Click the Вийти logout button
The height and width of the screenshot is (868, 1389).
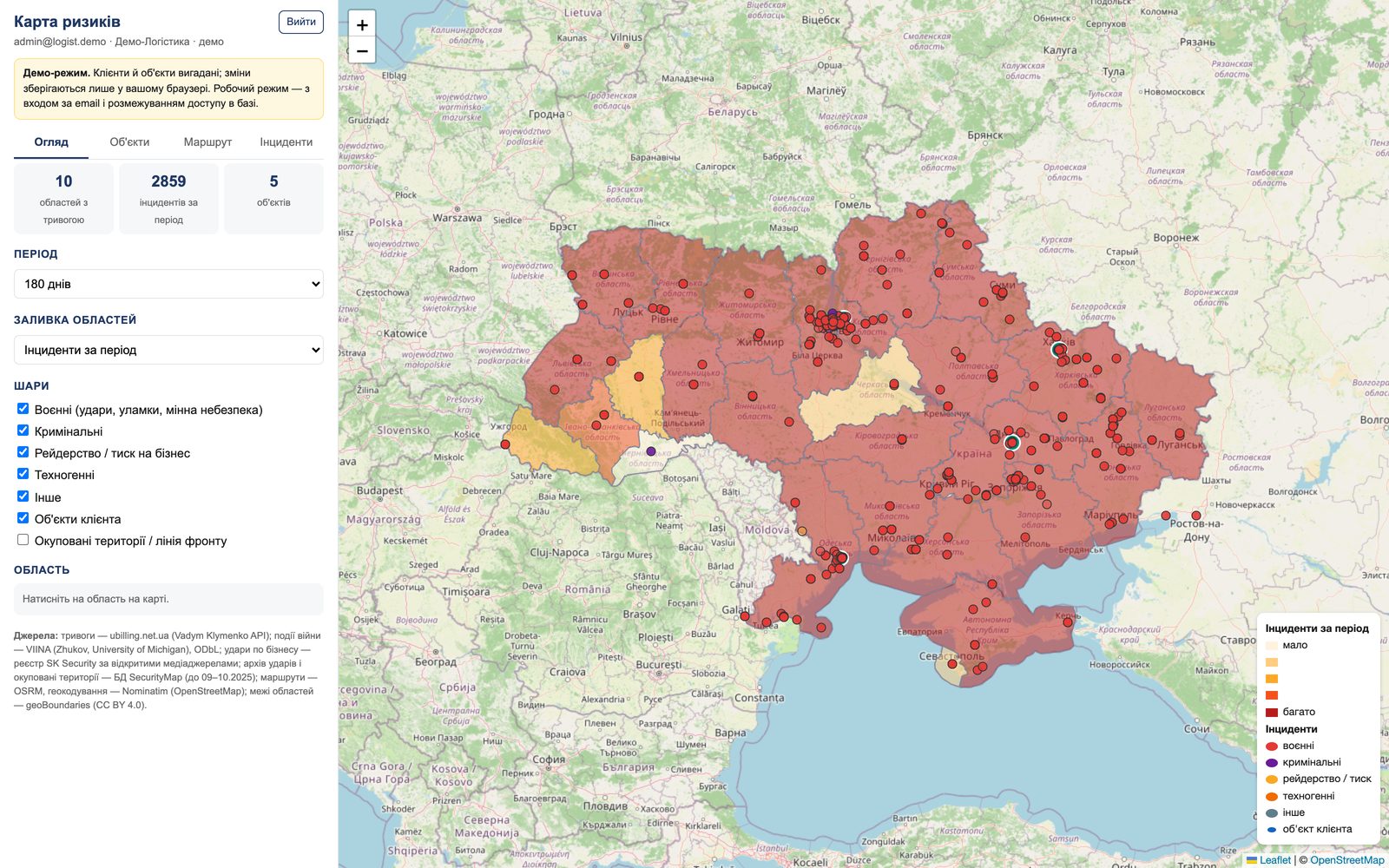pos(301,22)
